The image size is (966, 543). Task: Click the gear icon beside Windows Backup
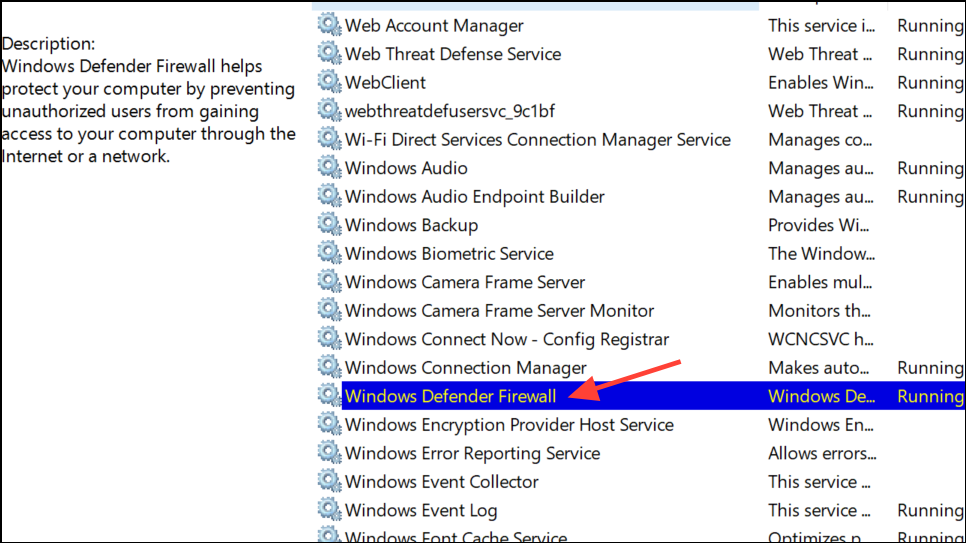tap(329, 225)
